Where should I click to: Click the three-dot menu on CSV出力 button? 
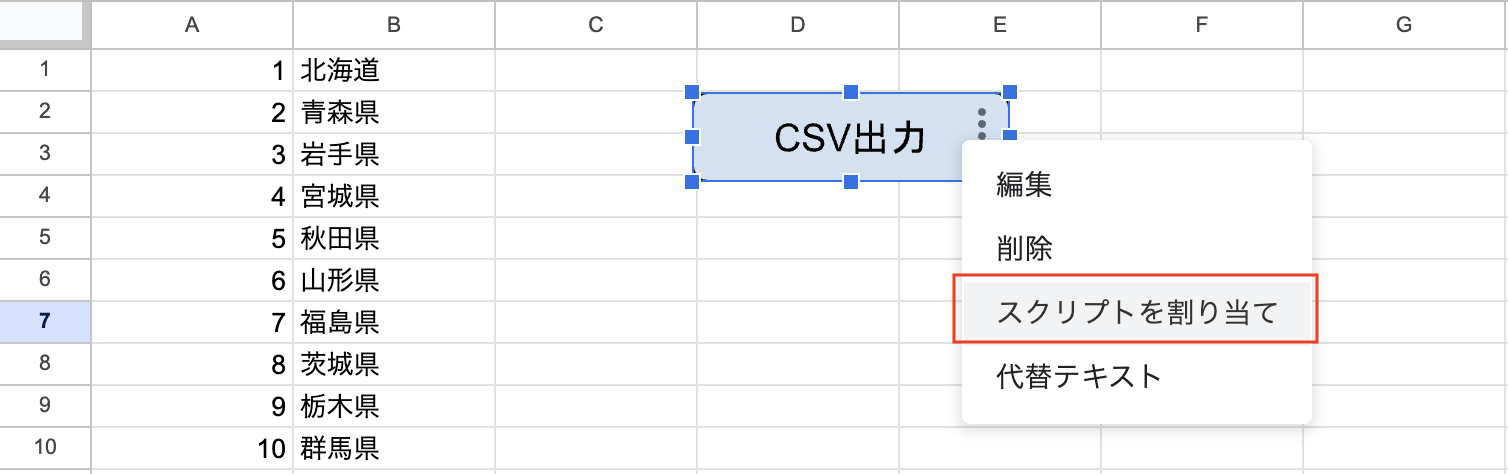click(x=982, y=124)
